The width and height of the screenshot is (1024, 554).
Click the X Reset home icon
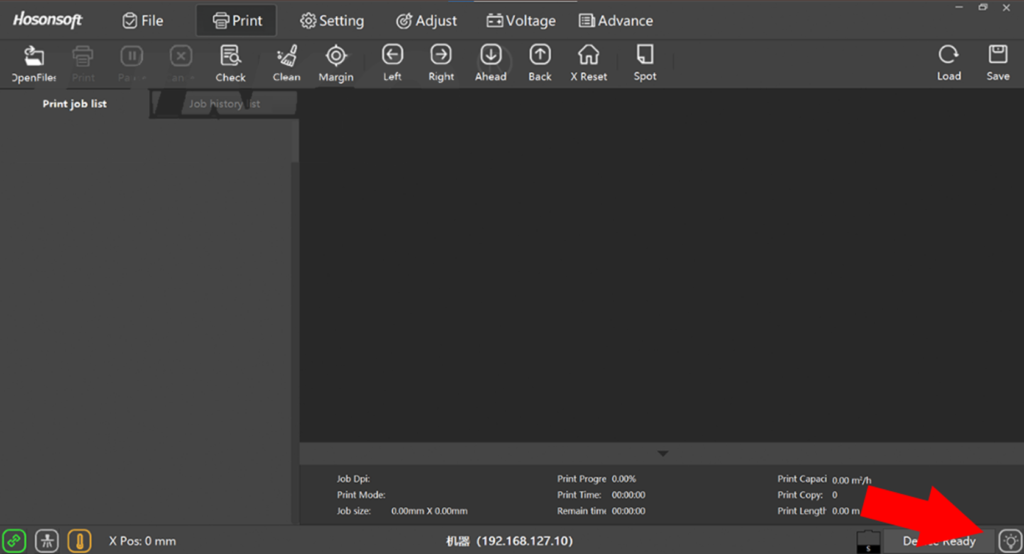588,63
